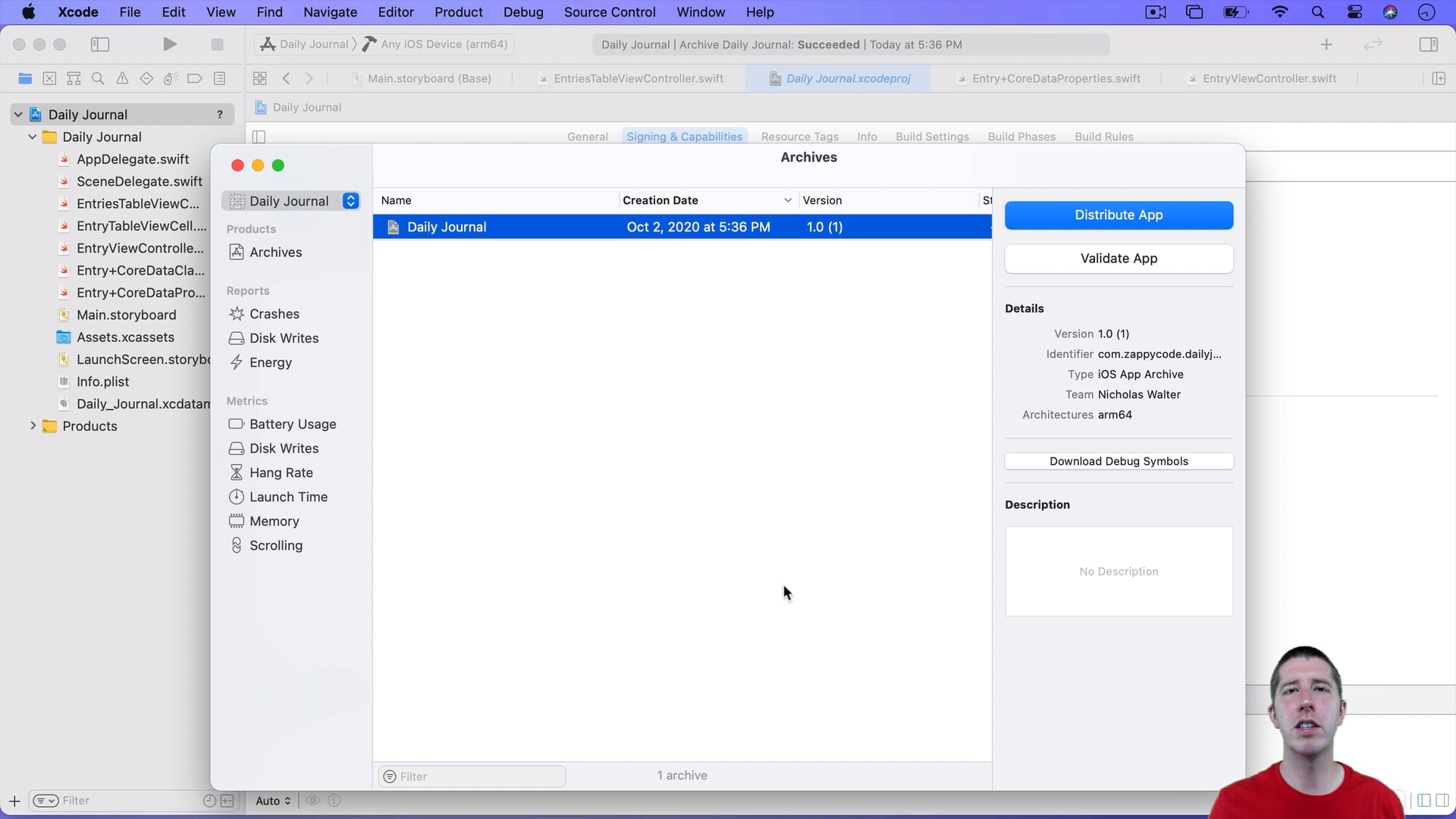The width and height of the screenshot is (1456, 819).
Task: Click the add editor icon at right
Action: coord(1439,78)
